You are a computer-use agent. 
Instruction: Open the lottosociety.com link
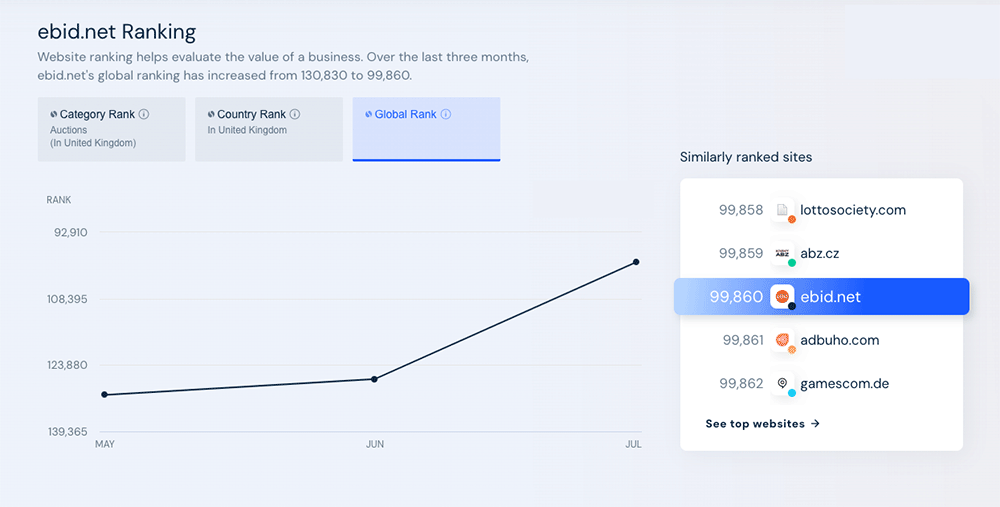pos(853,210)
